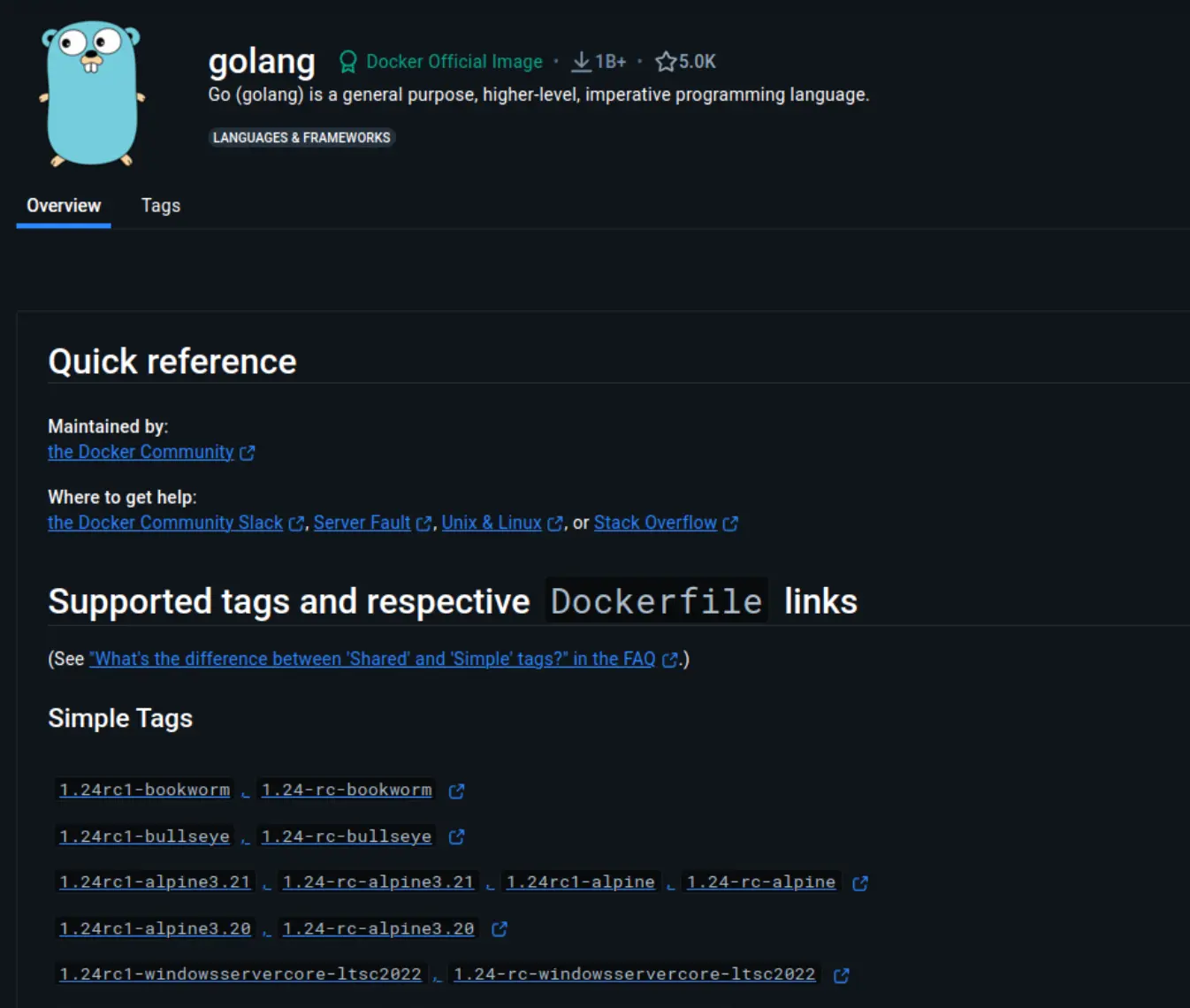This screenshot has height=1008, width=1190.
Task: Open the Docker Community maintainer link
Action: pyautogui.click(x=141, y=452)
